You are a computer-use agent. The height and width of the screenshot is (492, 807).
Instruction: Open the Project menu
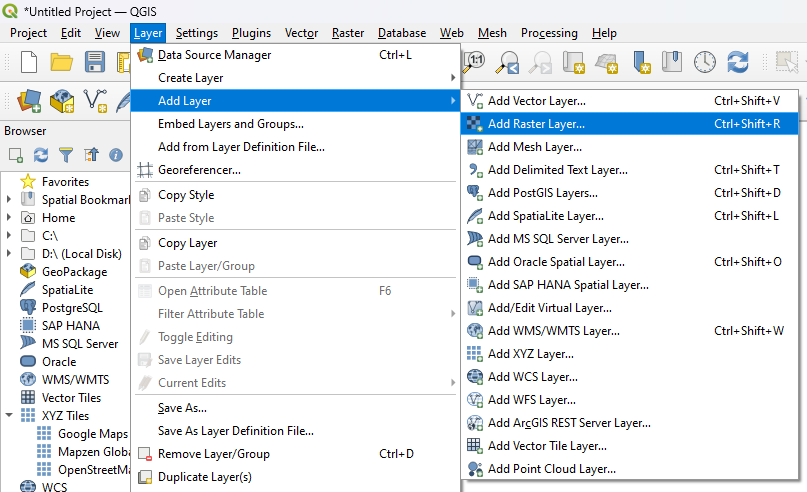[28, 33]
